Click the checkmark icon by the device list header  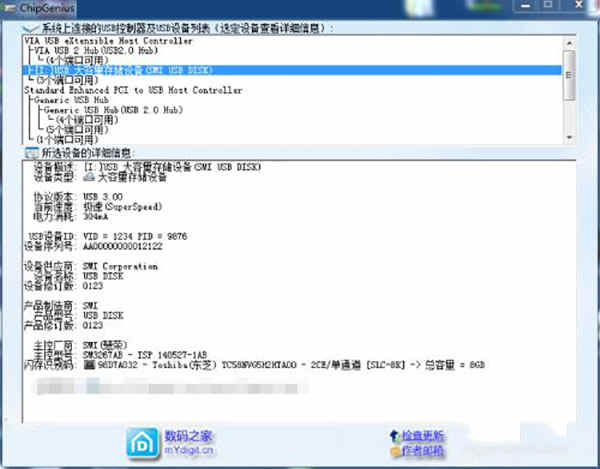(x=30, y=28)
